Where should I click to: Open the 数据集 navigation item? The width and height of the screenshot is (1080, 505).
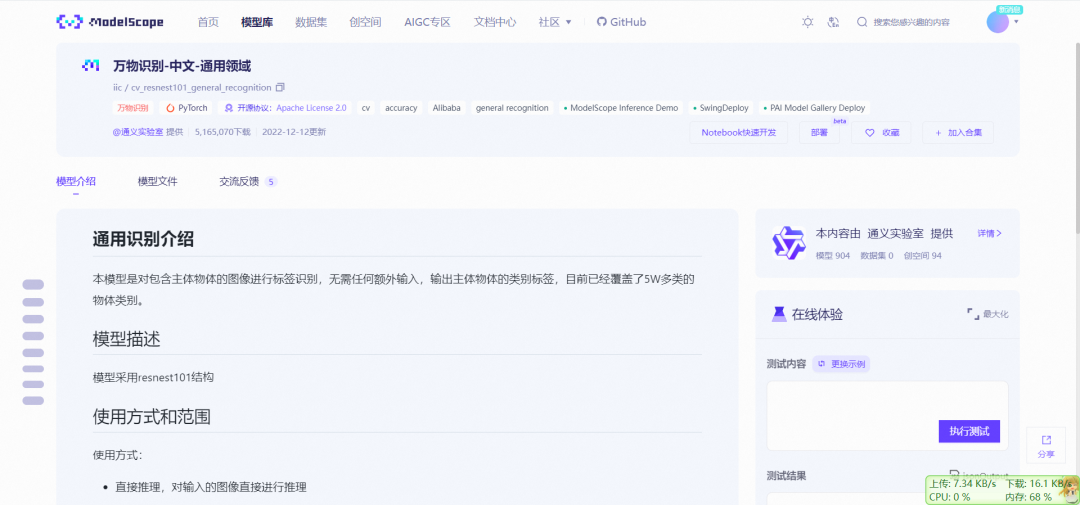pyautogui.click(x=311, y=22)
